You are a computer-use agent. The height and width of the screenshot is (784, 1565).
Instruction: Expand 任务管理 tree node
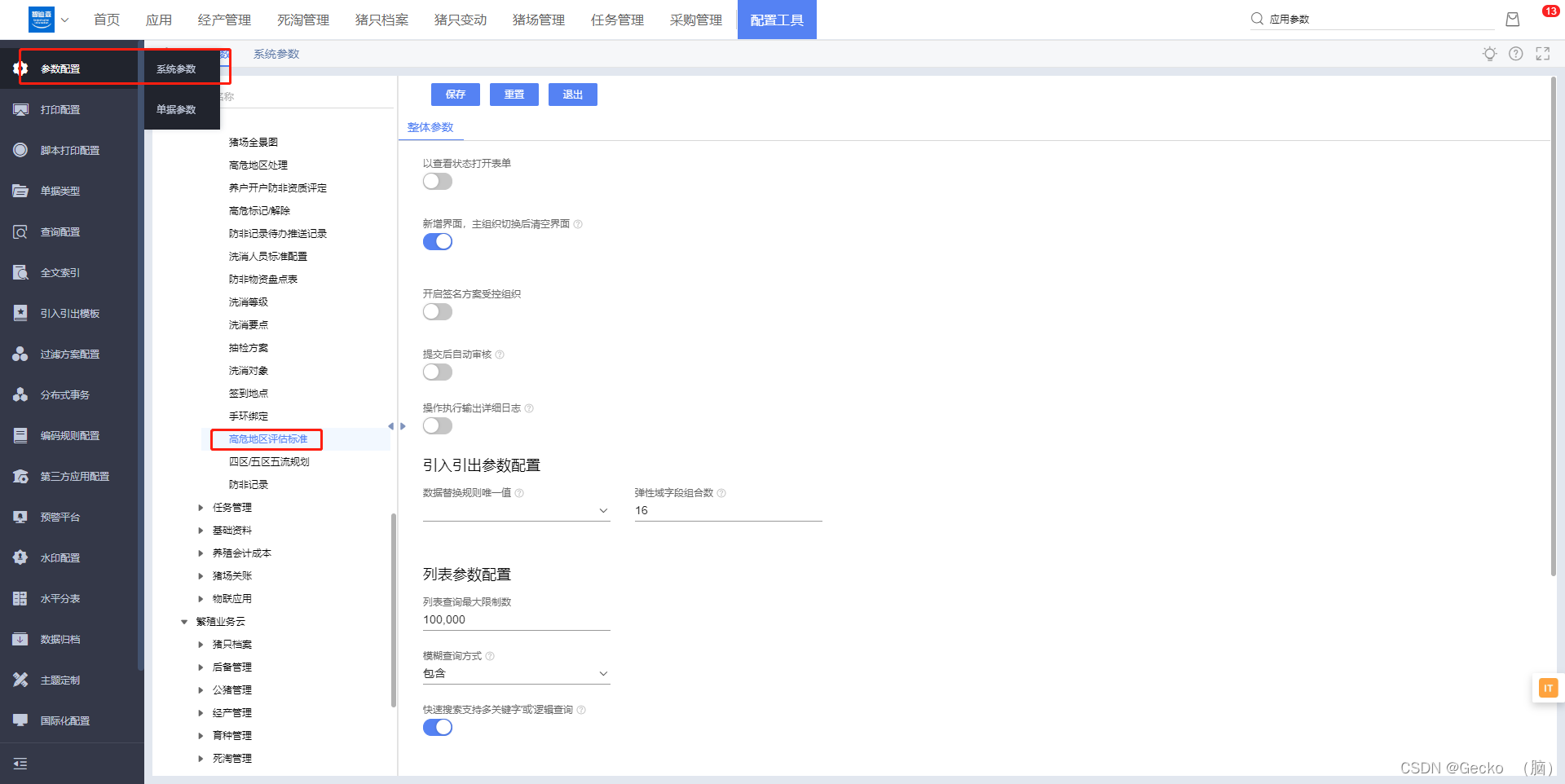tap(201, 508)
